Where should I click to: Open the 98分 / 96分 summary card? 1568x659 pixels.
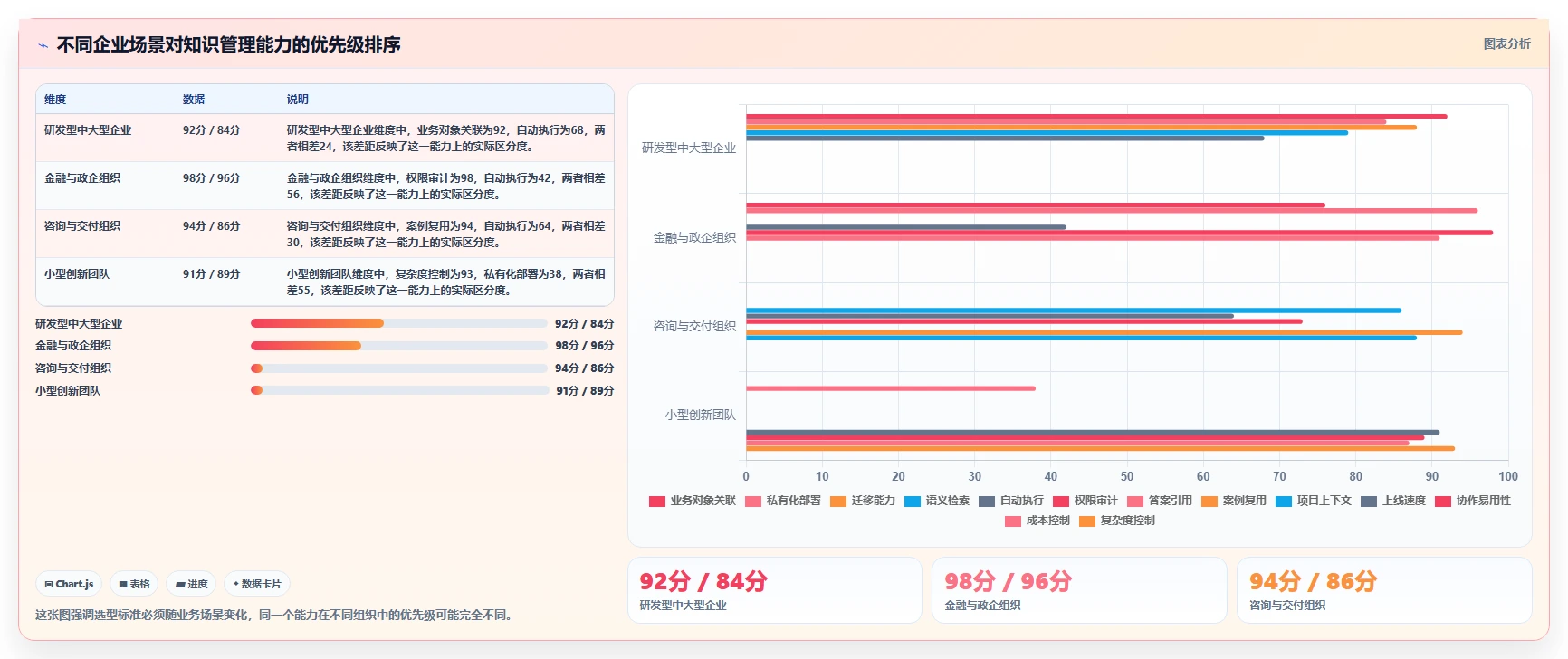[1079, 590]
